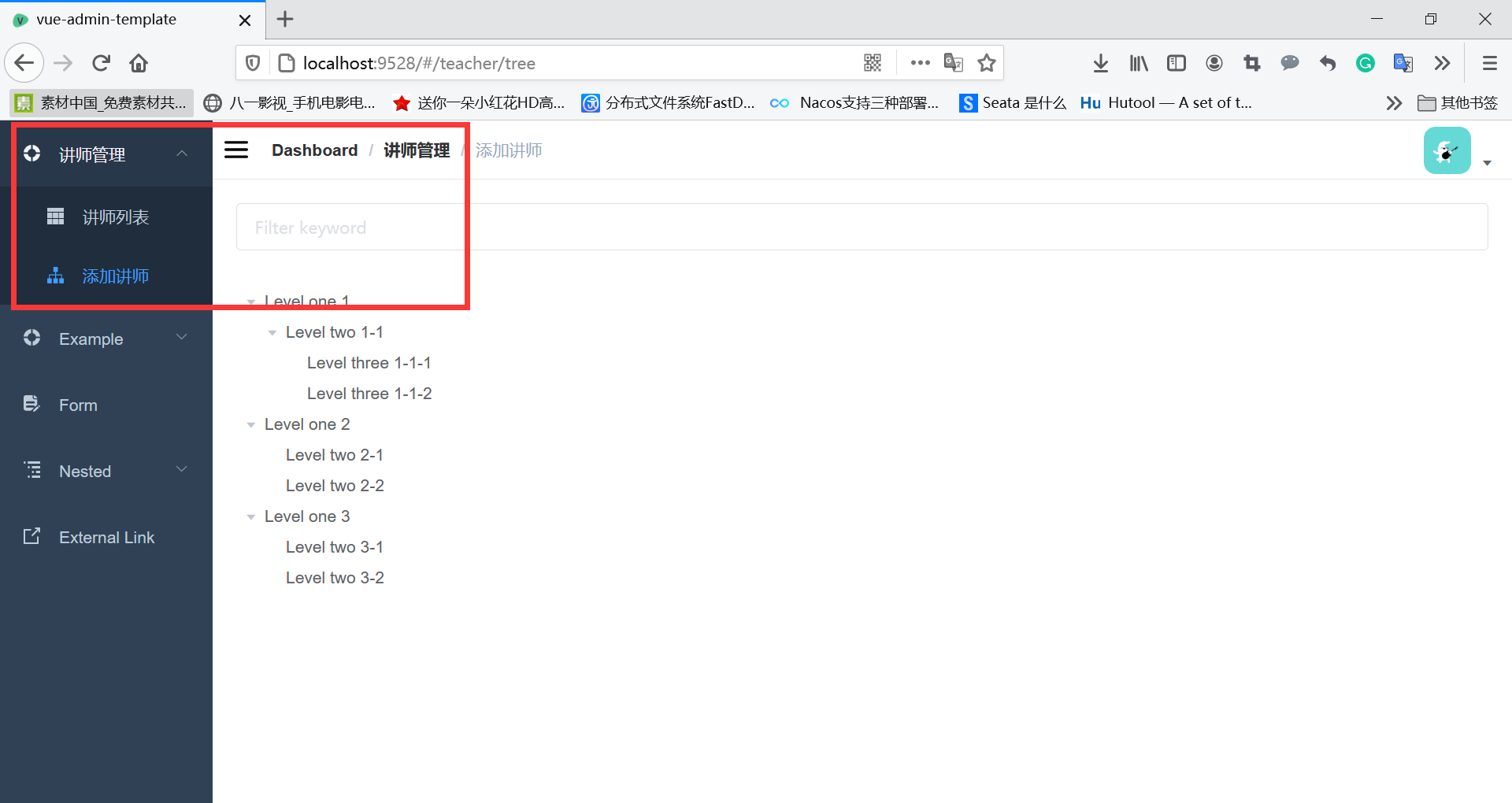Click the 讲师管理 sidebar menu icon
Screen dimensions: 1512x803
(x=31, y=154)
